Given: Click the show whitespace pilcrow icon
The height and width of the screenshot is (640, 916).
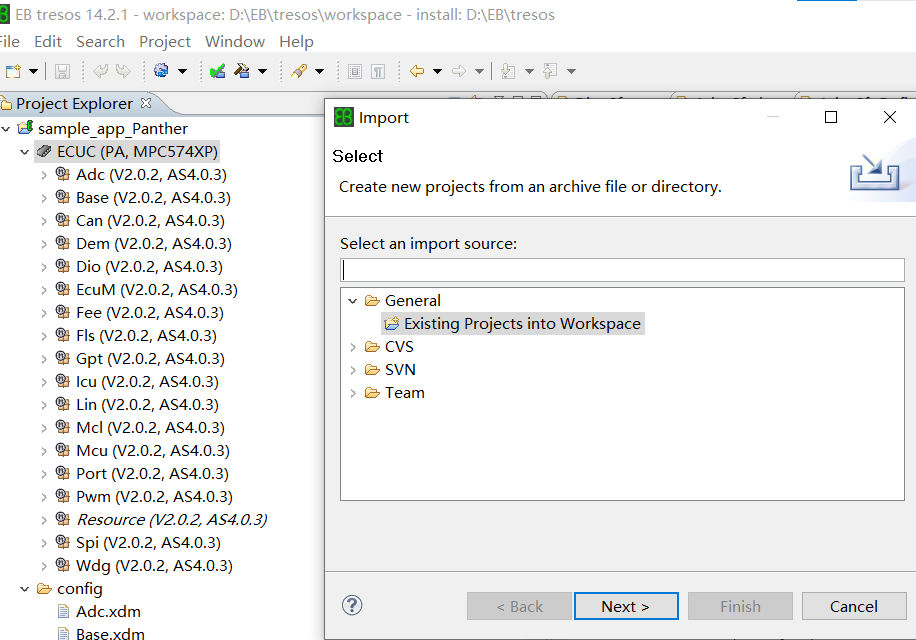Looking at the screenshot, I should (378, 71).
